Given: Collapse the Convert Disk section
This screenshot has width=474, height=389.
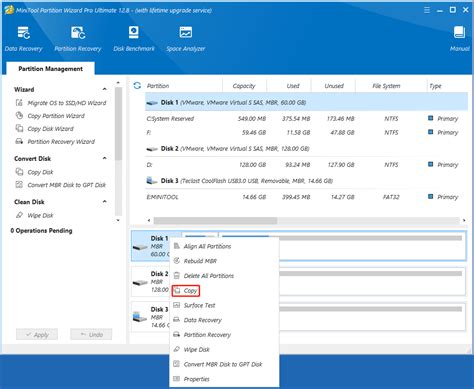Looking at the screenshot, I should click(105, 158).
